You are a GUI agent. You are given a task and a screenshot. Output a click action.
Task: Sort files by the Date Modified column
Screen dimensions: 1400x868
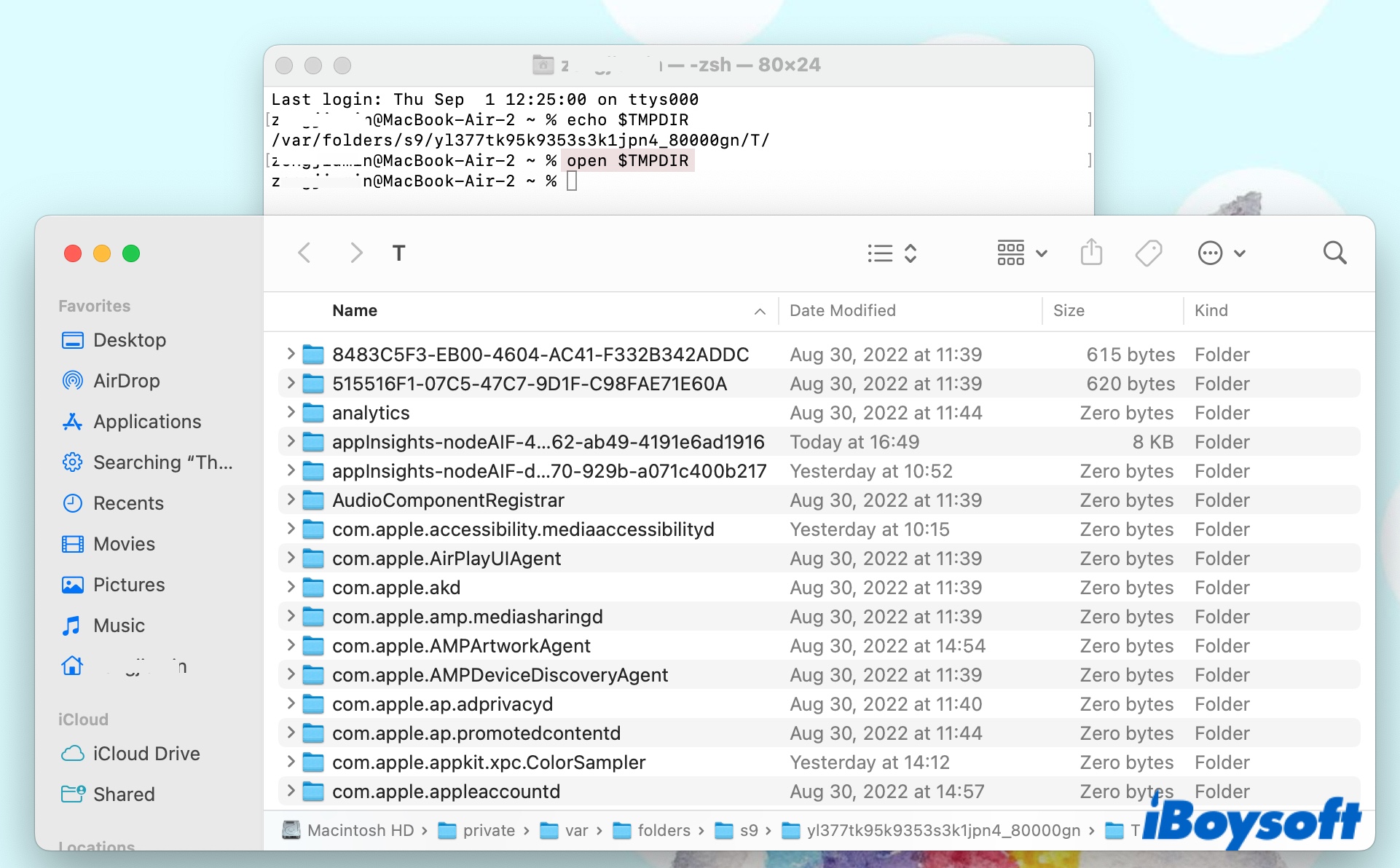tap(842, 310)
